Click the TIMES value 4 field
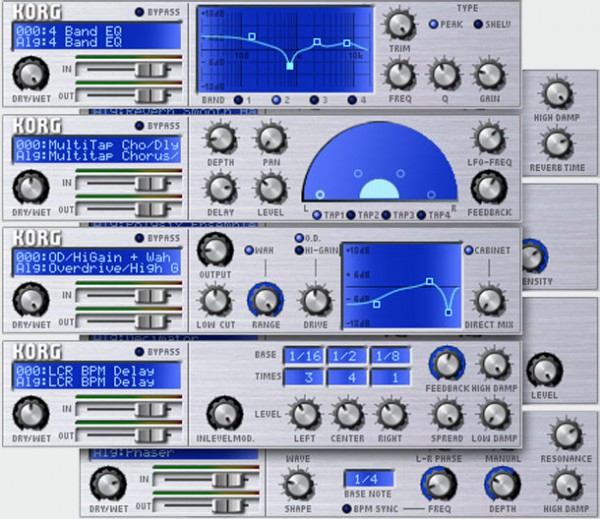Image resolution: width=600 pixels, height=519 pixels. pyautogui.click(x=347, y=377)
